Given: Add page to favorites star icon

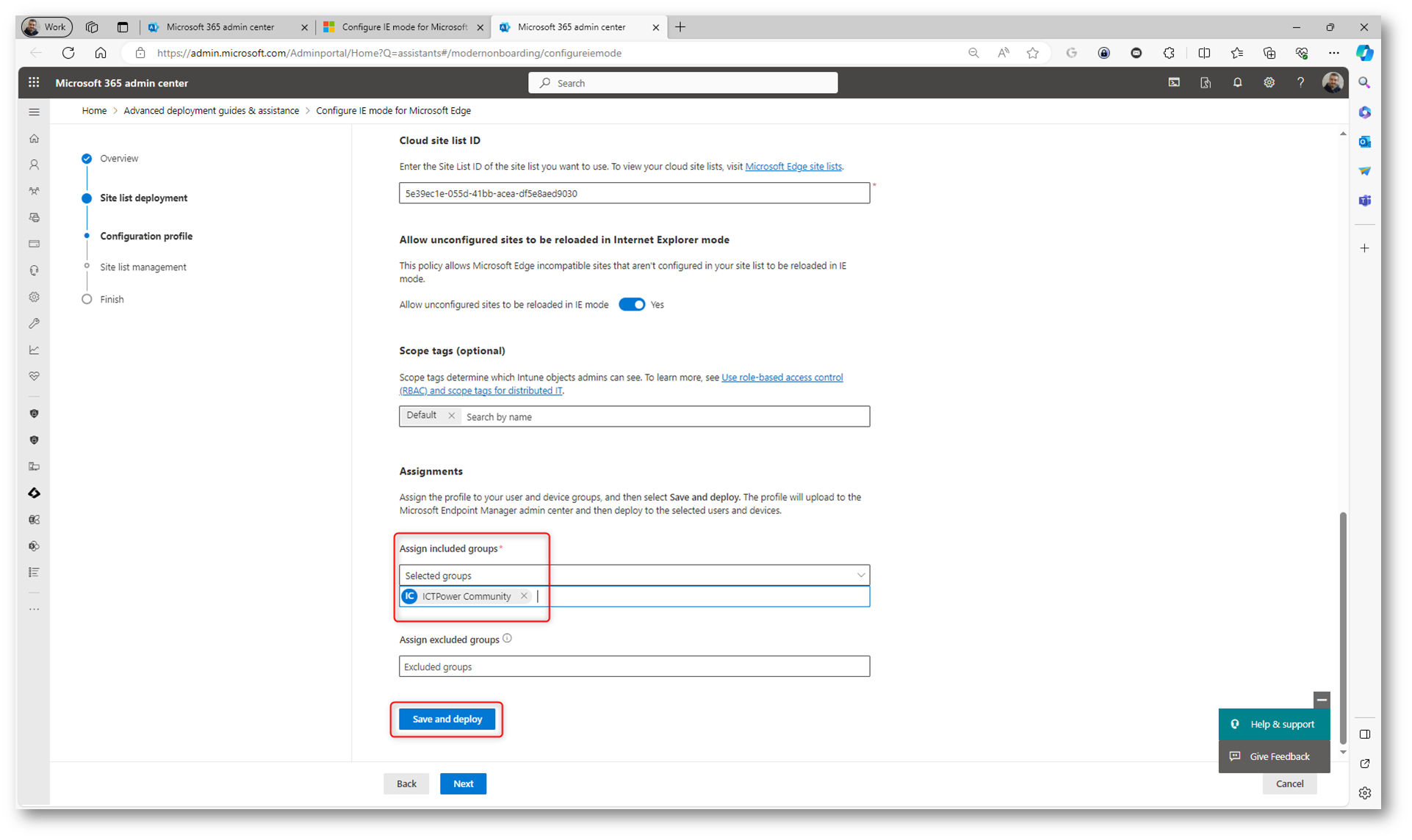Looking at the screenshot, I should pyautogui.click(x=1032, y=53).
